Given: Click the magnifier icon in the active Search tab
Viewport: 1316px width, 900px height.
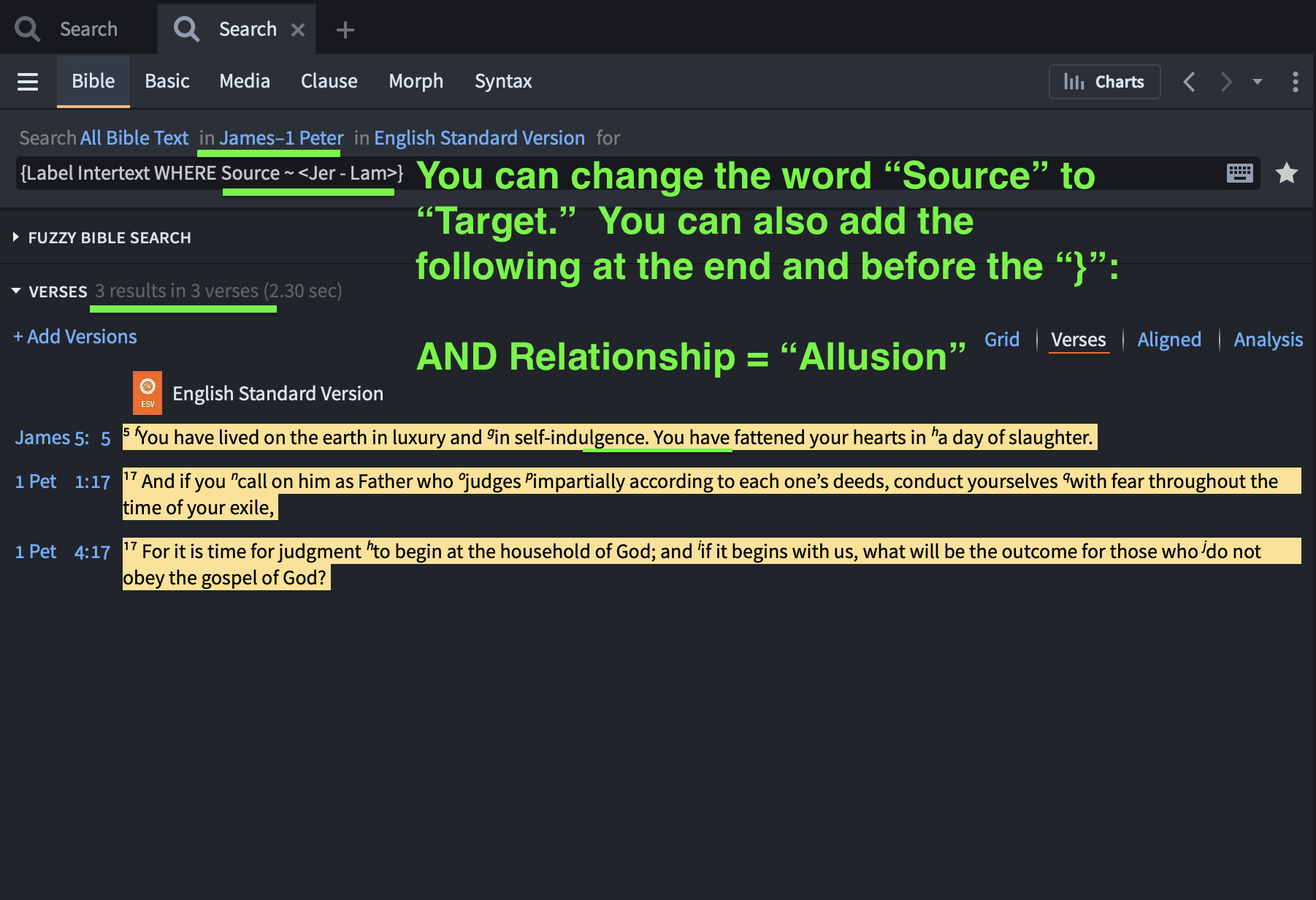Looking at the screenshot, I should [186, 29].
